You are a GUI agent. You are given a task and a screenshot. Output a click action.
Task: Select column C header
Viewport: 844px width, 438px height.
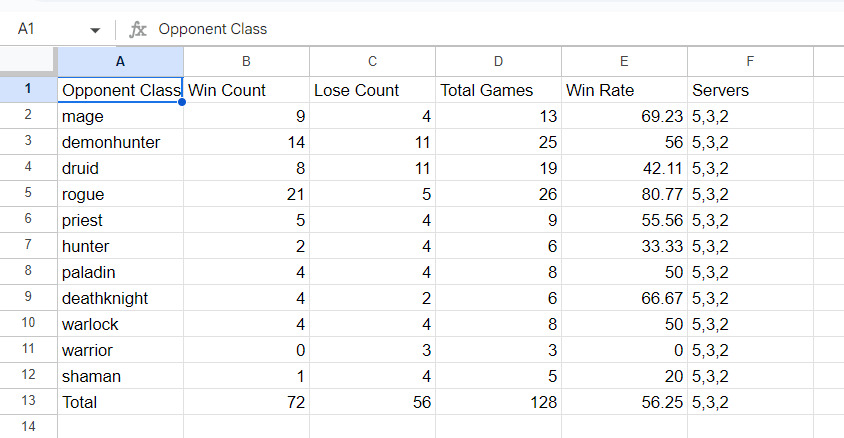(372, 62)
